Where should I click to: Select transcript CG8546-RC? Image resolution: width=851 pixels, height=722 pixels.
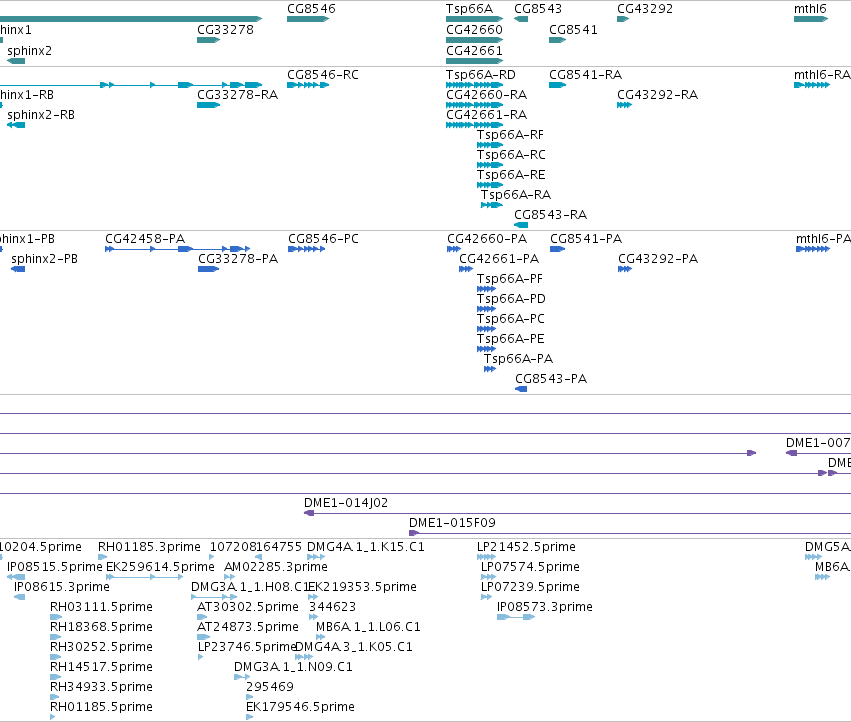[x=308, y=85]
